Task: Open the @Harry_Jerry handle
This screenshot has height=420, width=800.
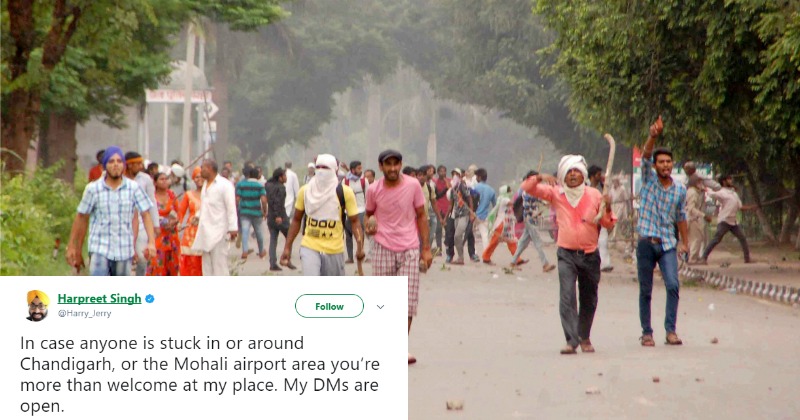Action: click(84, 314)
